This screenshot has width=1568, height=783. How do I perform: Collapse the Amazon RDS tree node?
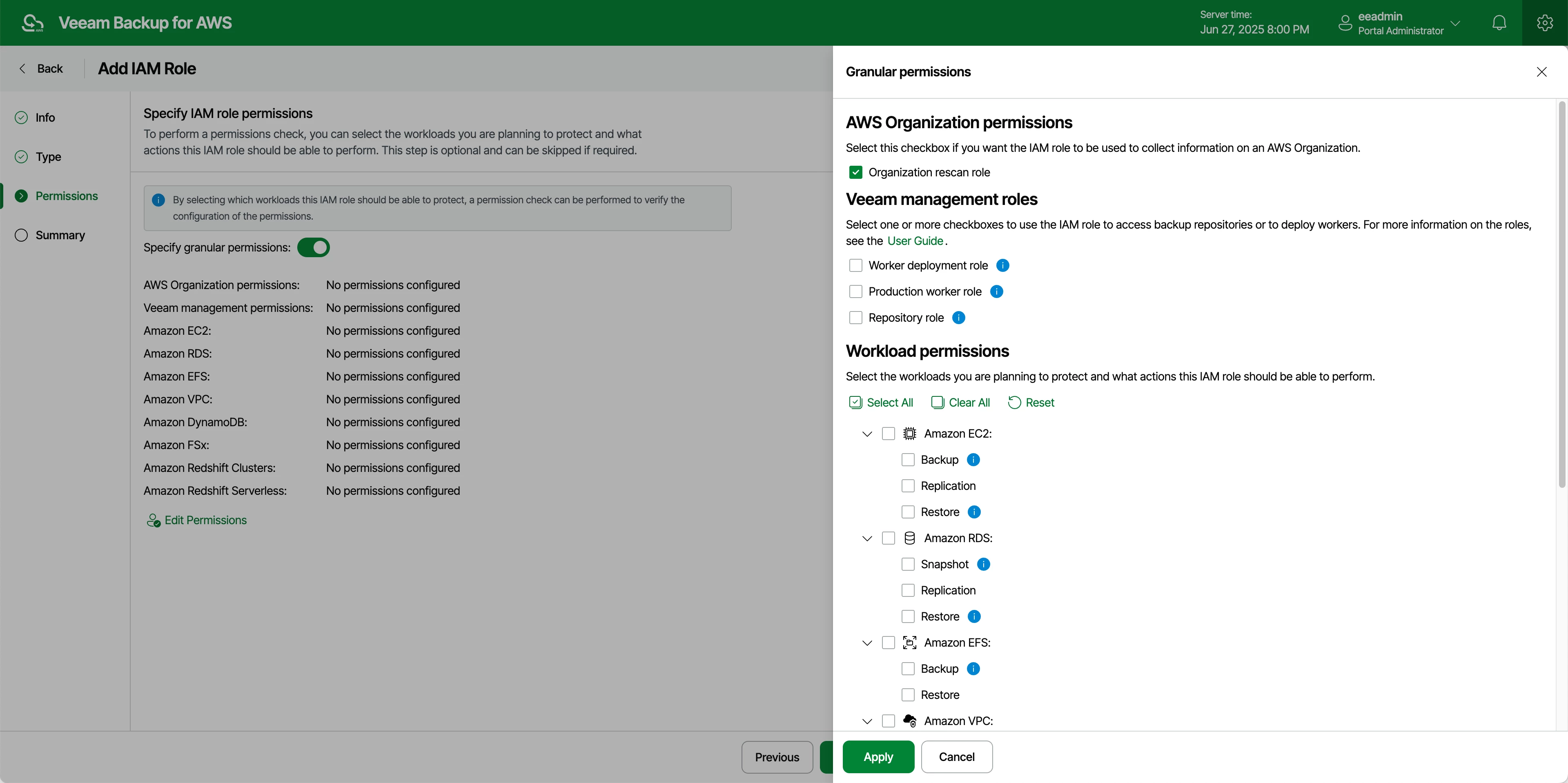tap(867, 538)
